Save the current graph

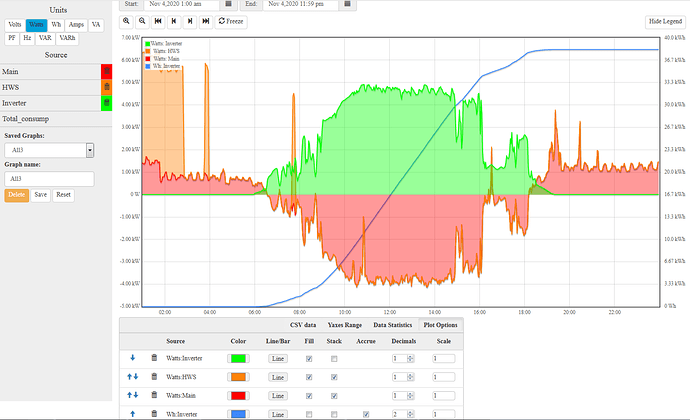(40, 195)
